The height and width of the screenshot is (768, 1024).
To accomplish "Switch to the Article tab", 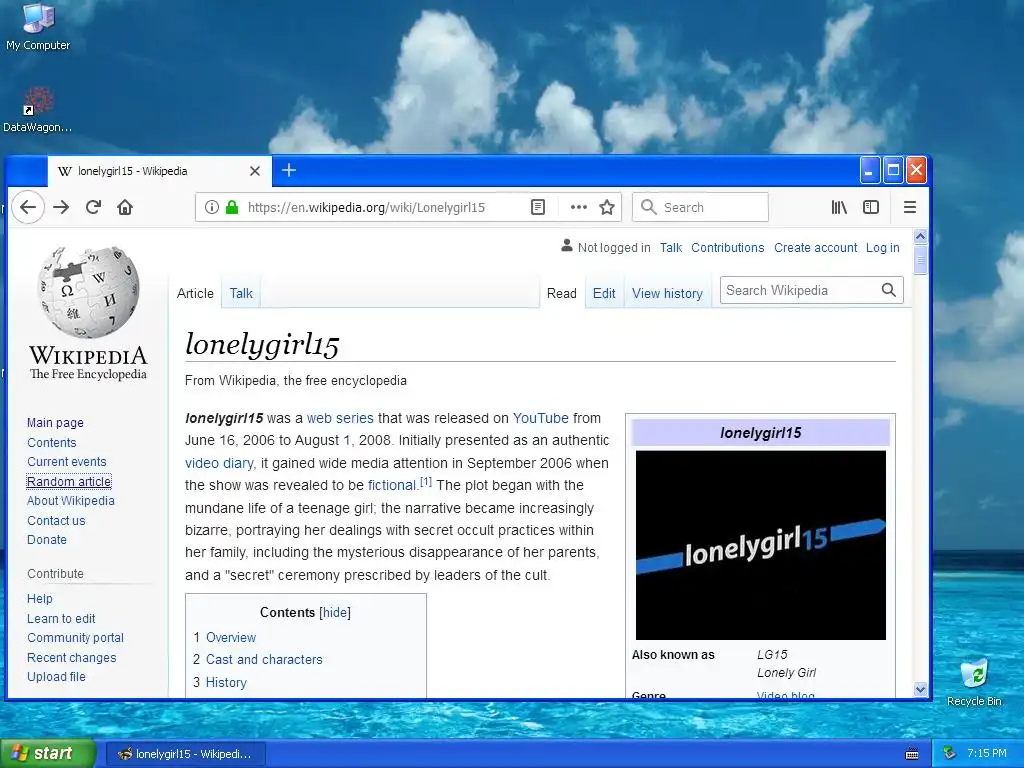I will click(195, 293).
